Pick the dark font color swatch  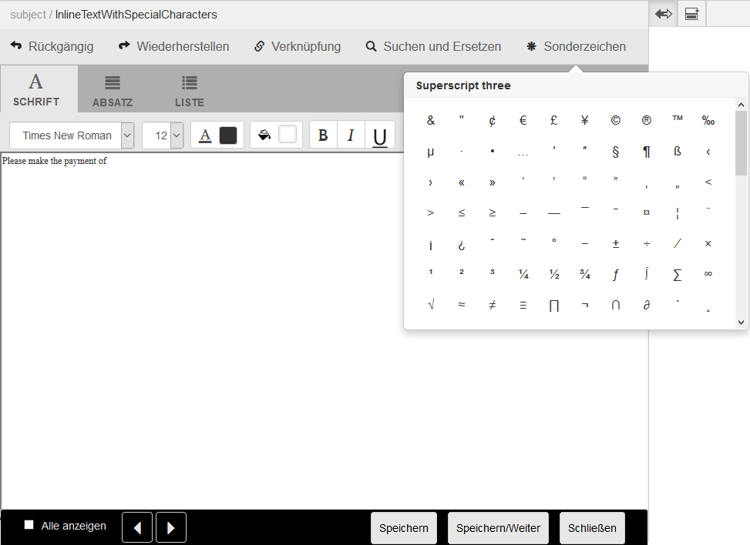[228, 135]
